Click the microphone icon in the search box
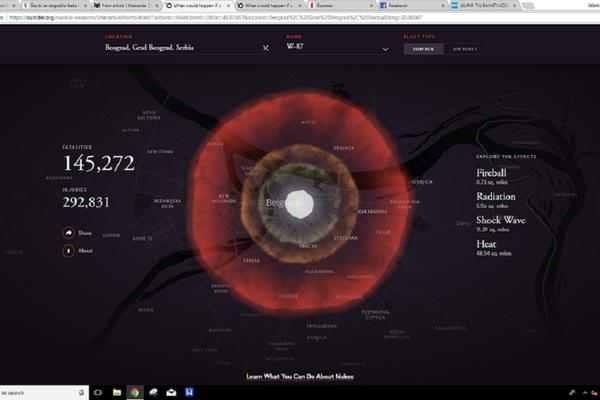This screenshot has width=600, height=400. pos(78,392)
